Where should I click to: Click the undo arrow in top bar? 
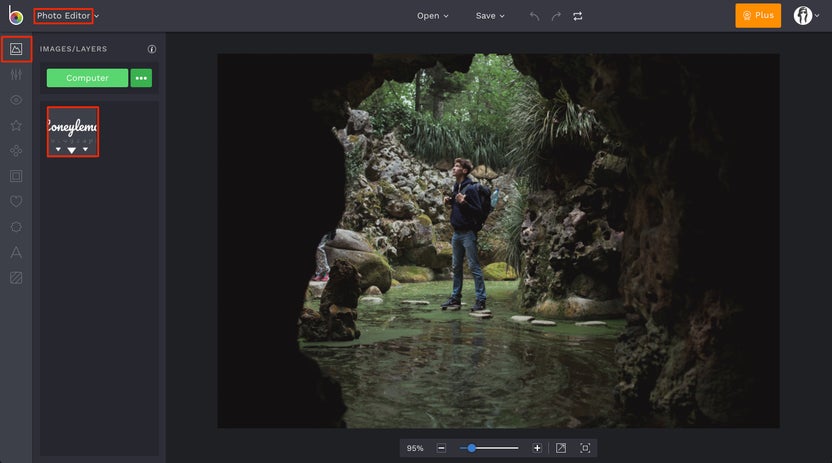click(x=534, y=16)
